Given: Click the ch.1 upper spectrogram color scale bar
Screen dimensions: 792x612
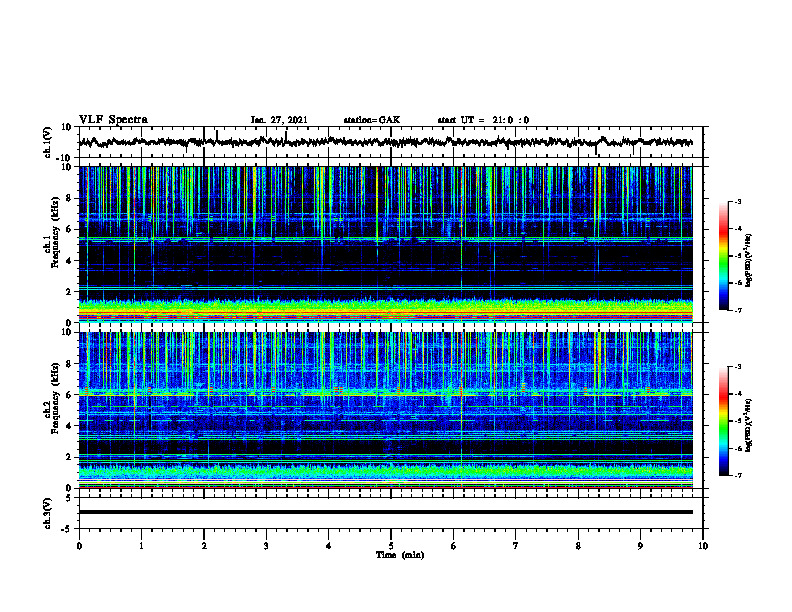Looking at the screenshot, I should [x=723, y=256].
